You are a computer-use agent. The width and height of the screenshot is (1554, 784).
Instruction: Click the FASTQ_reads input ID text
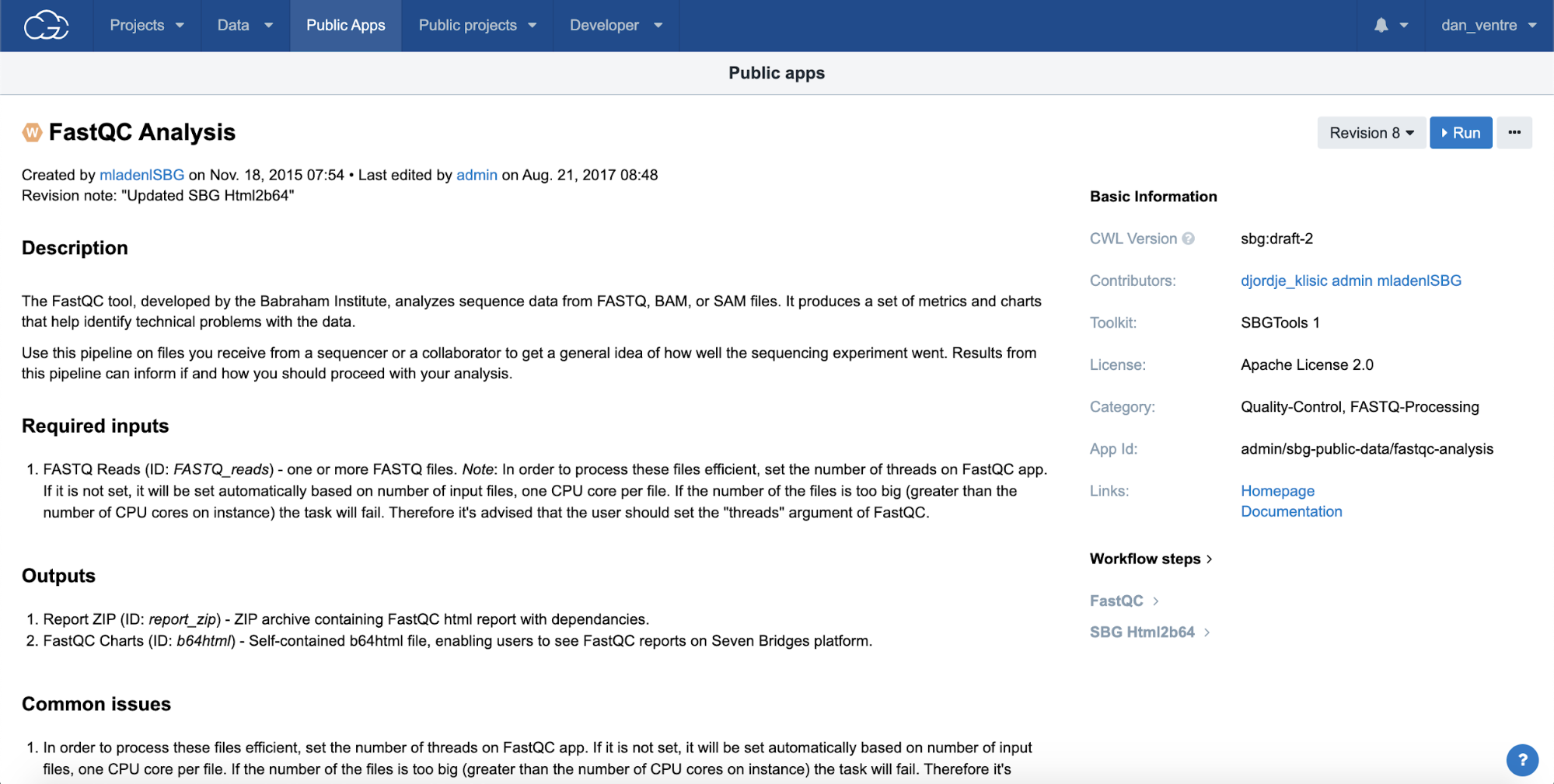222,469
